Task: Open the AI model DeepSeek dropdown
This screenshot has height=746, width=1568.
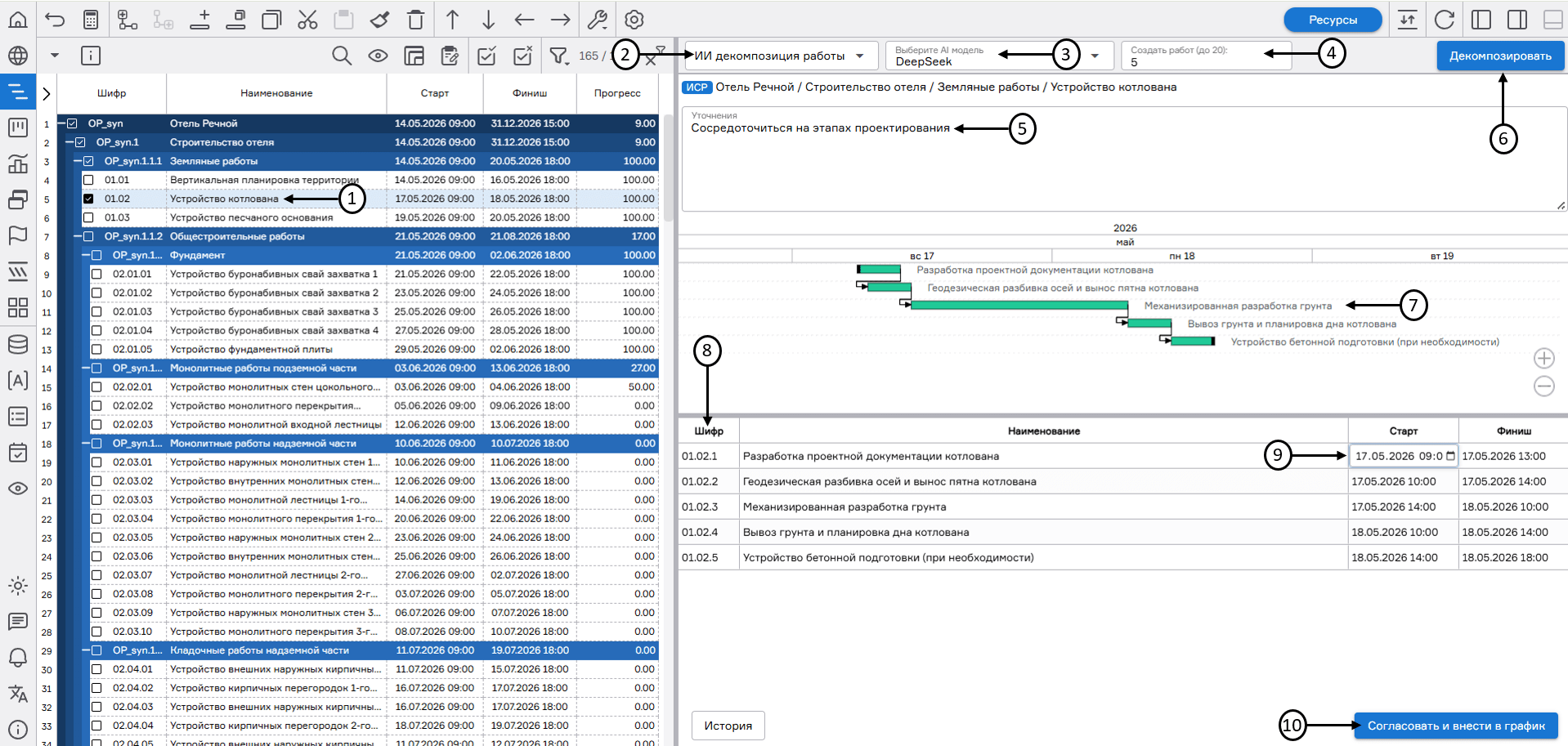Action: [1000, 56]
